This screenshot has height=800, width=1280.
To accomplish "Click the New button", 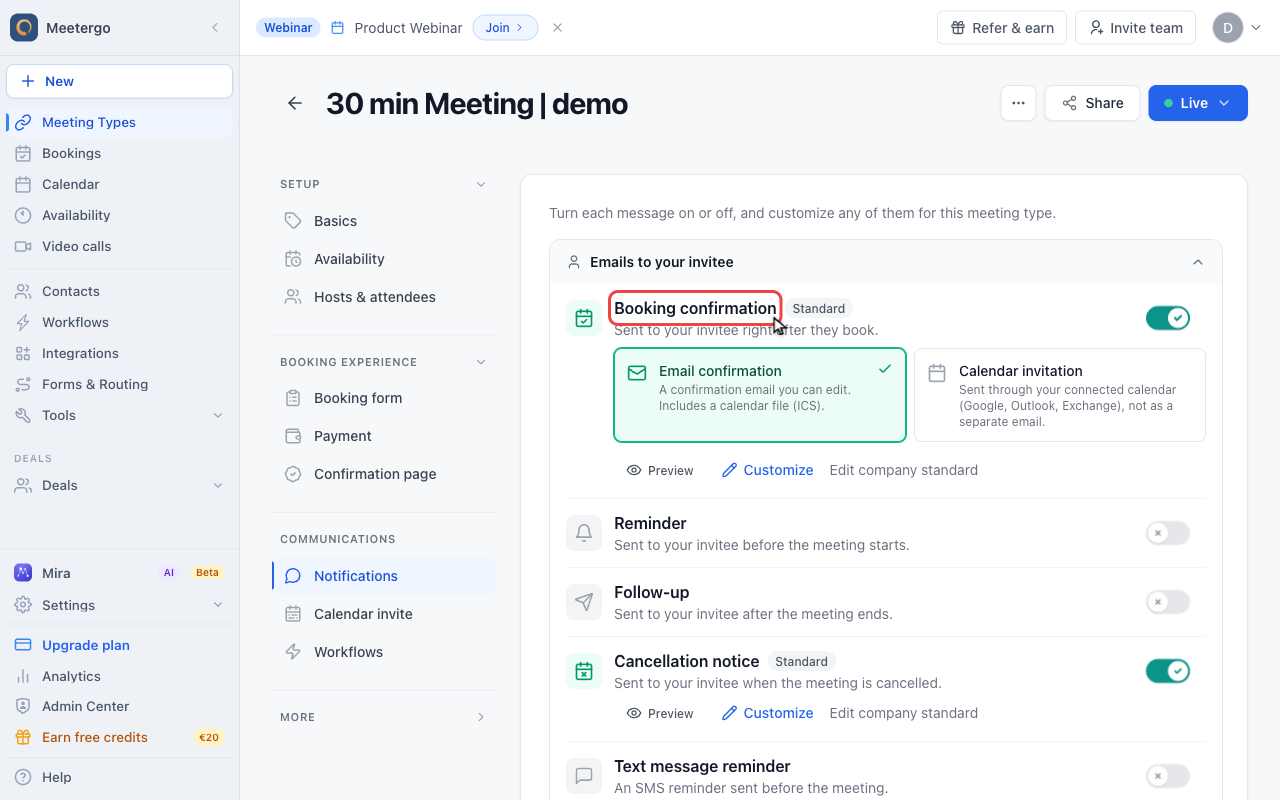I will tap(120, 81).
